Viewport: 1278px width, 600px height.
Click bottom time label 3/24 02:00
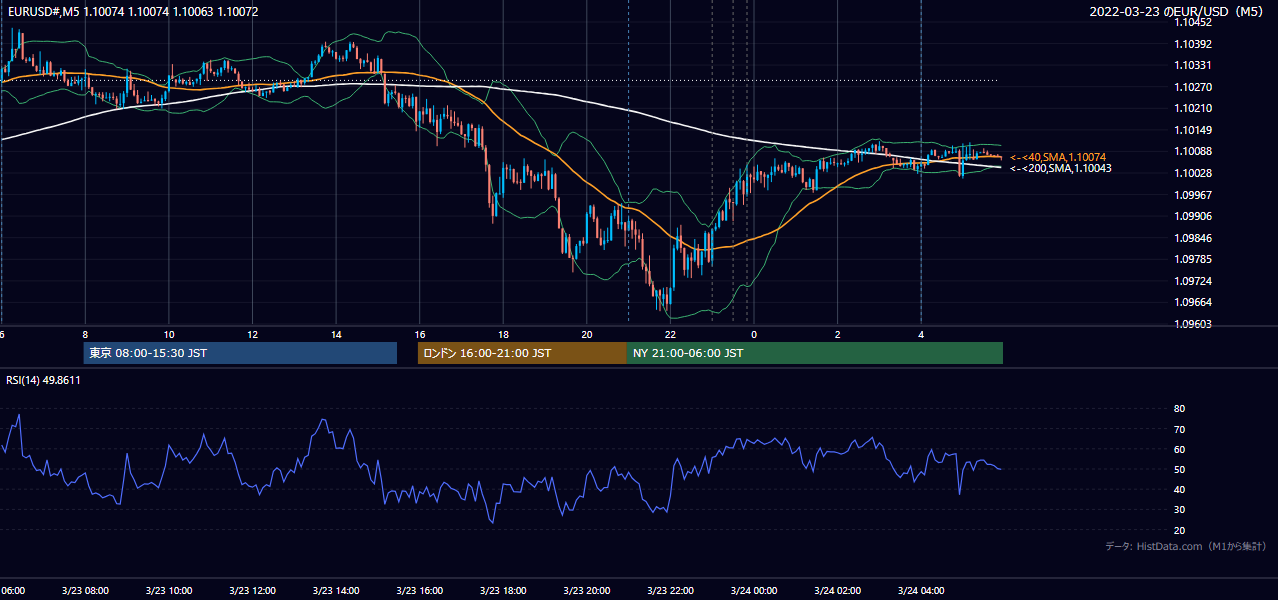point(838,590)
